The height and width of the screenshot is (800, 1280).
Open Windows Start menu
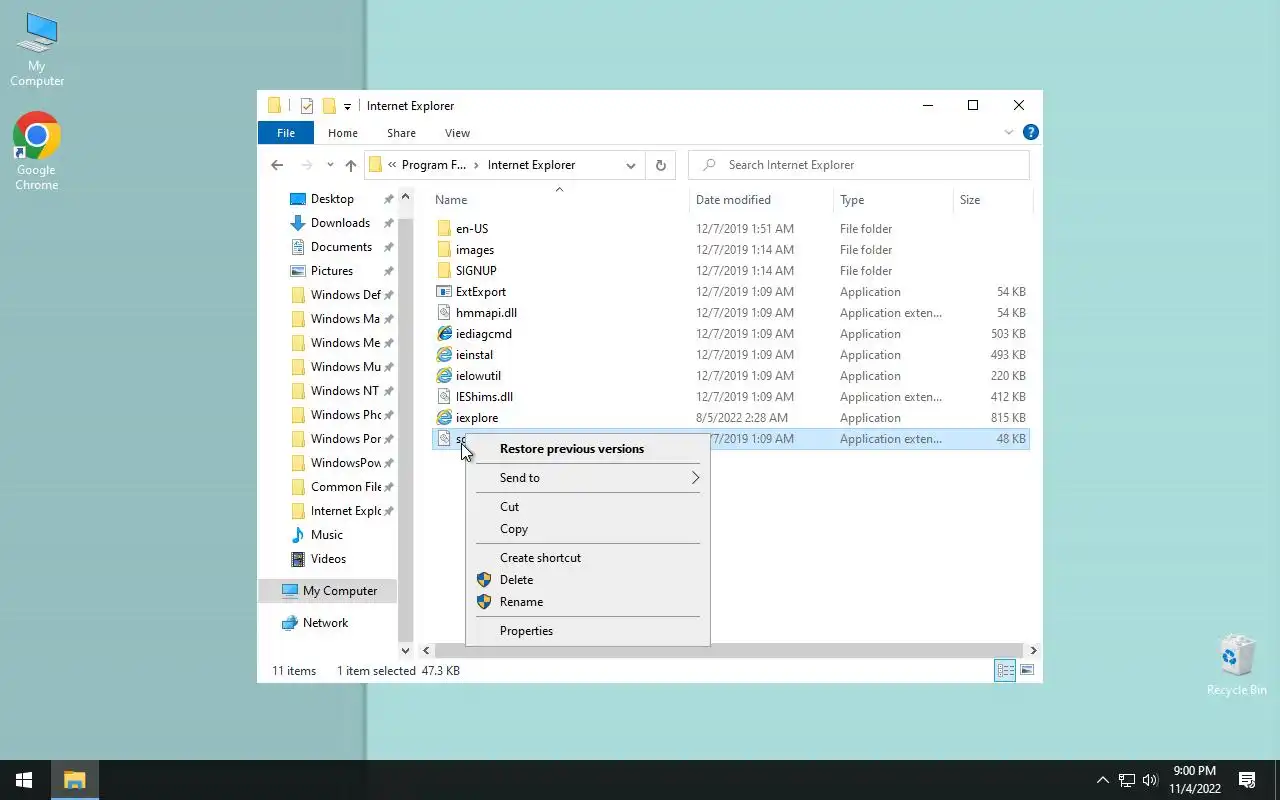(24, 780)
